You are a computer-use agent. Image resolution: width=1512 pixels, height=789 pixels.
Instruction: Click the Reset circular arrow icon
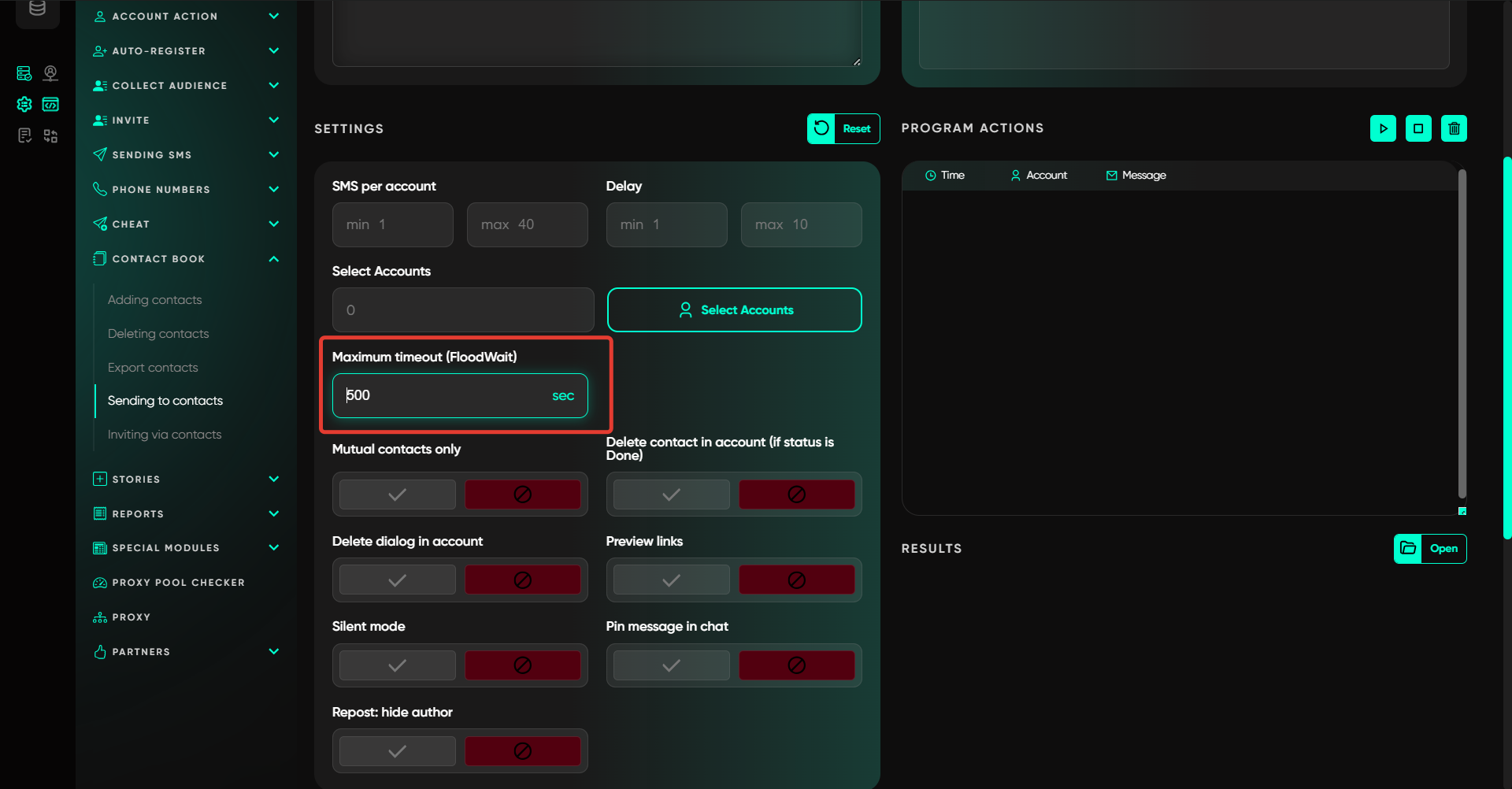(821, 128)
